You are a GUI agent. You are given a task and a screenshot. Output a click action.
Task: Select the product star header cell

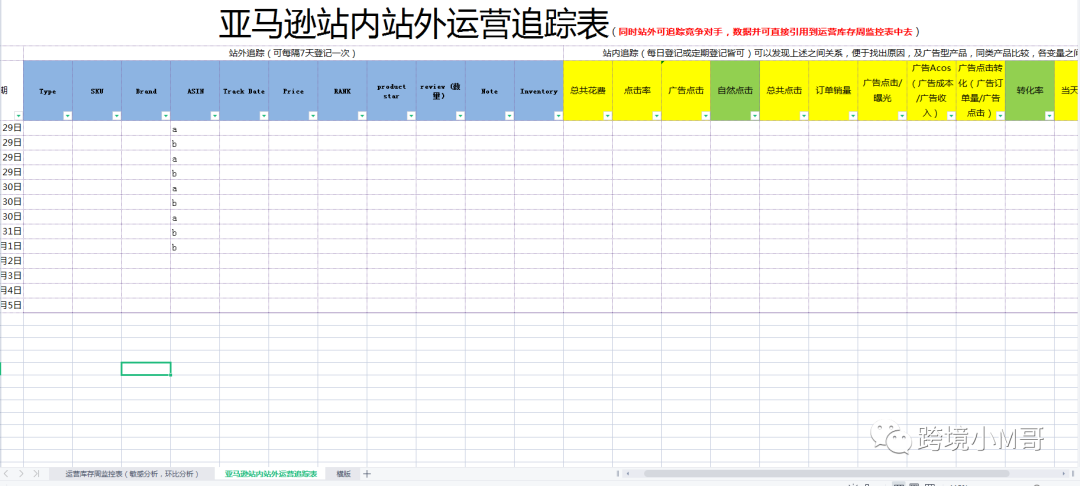click(x=391, y=91)
